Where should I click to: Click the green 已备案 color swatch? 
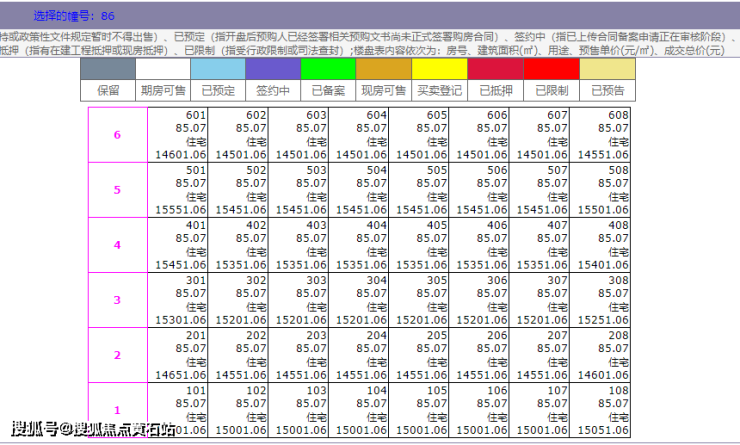(328, 69)
